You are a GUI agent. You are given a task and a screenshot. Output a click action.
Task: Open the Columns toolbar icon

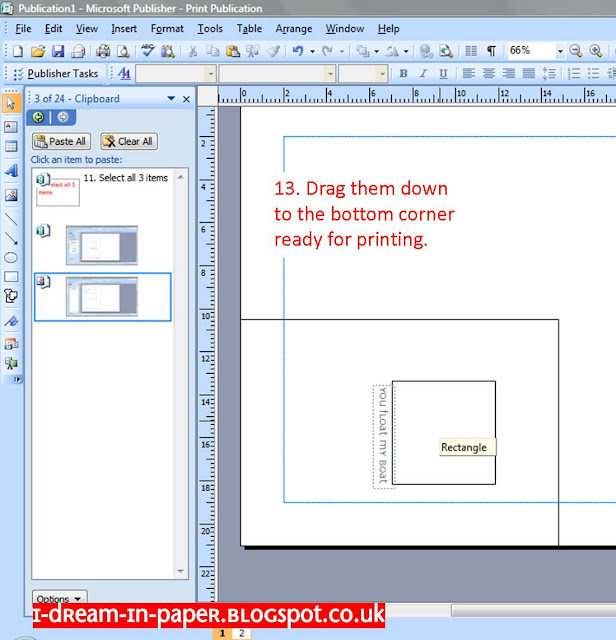(x=471, y=51)
